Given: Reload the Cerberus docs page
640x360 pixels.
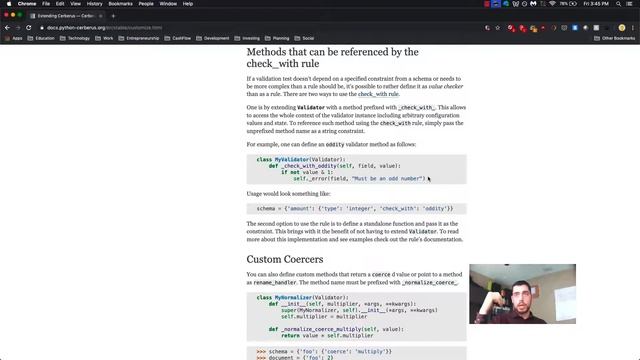Looking at the screenshot, I should (29, 28).
